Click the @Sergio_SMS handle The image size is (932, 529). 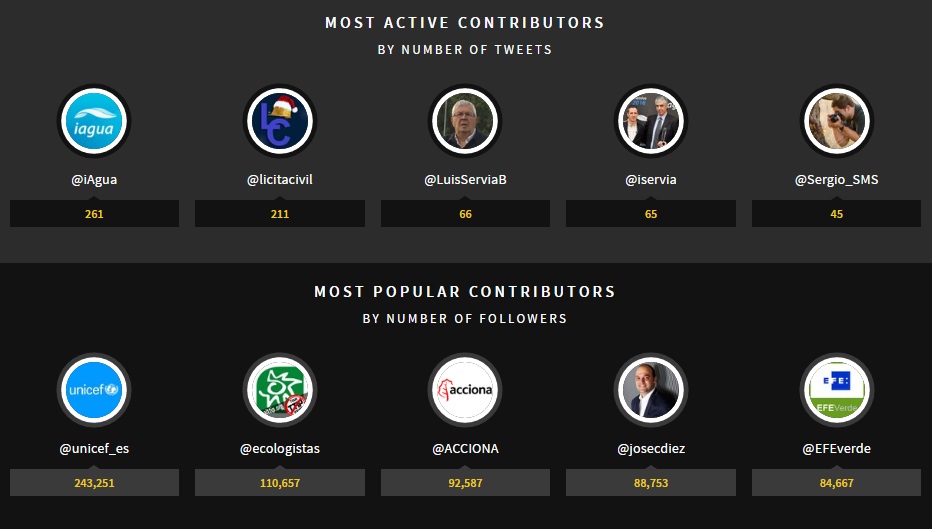(837, 180)
